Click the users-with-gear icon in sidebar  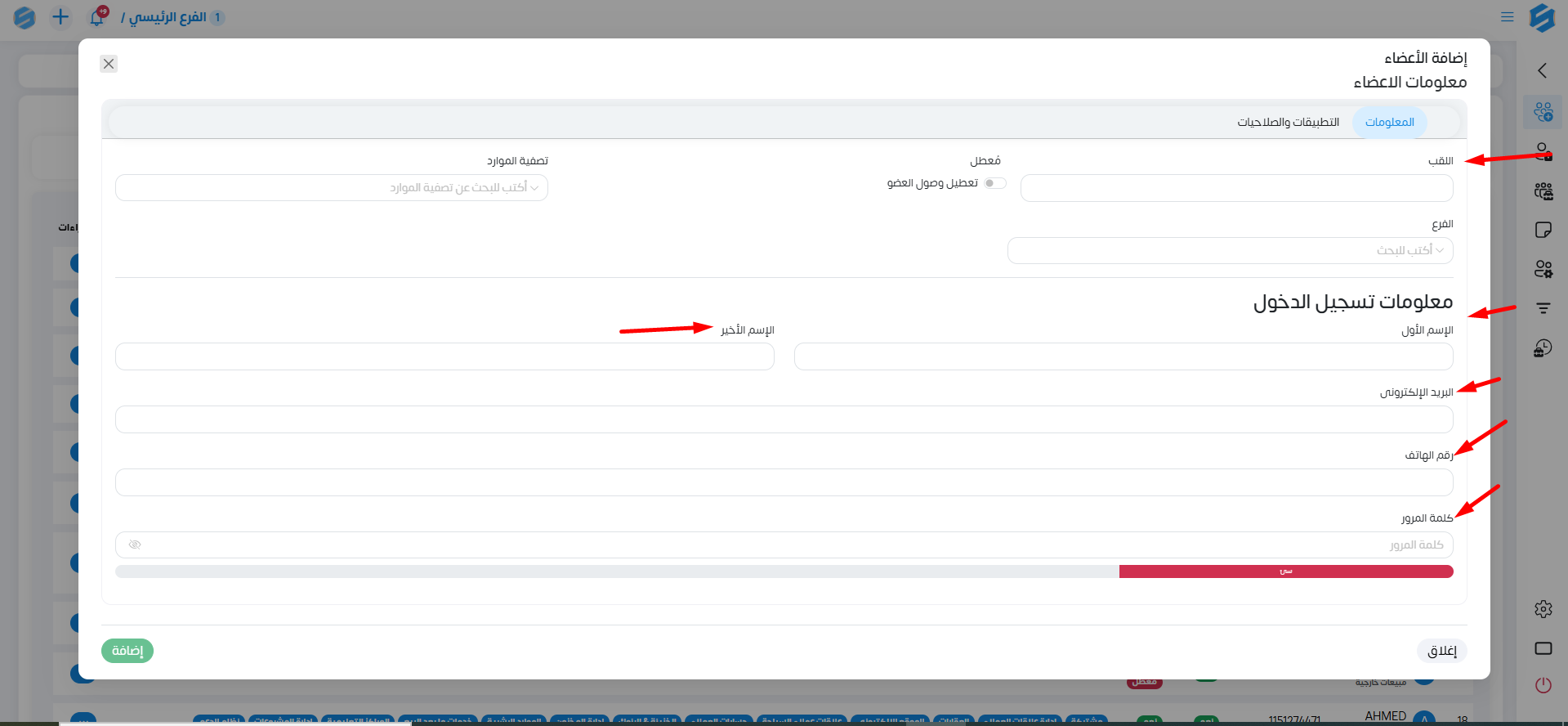pyautogui.click(x=1543, y=269)
